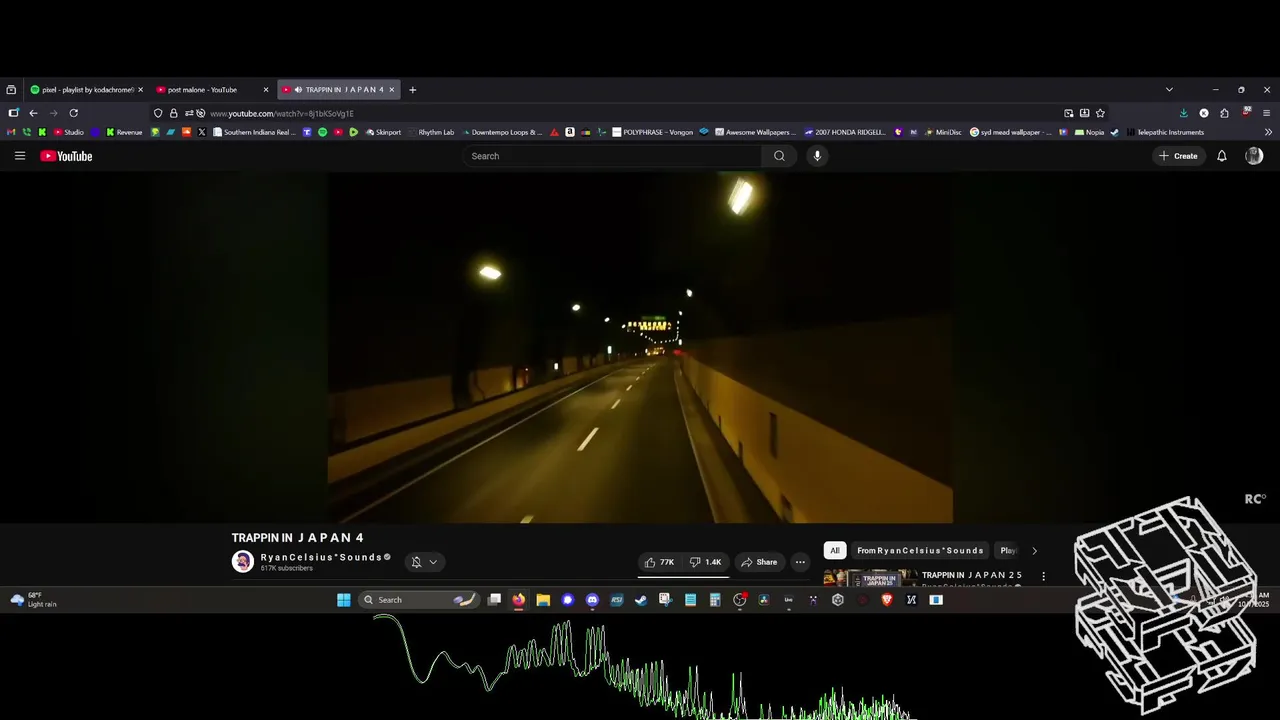Switch to pixel playlist Spotify tab

pyautogui.click(x=88, y=90)
